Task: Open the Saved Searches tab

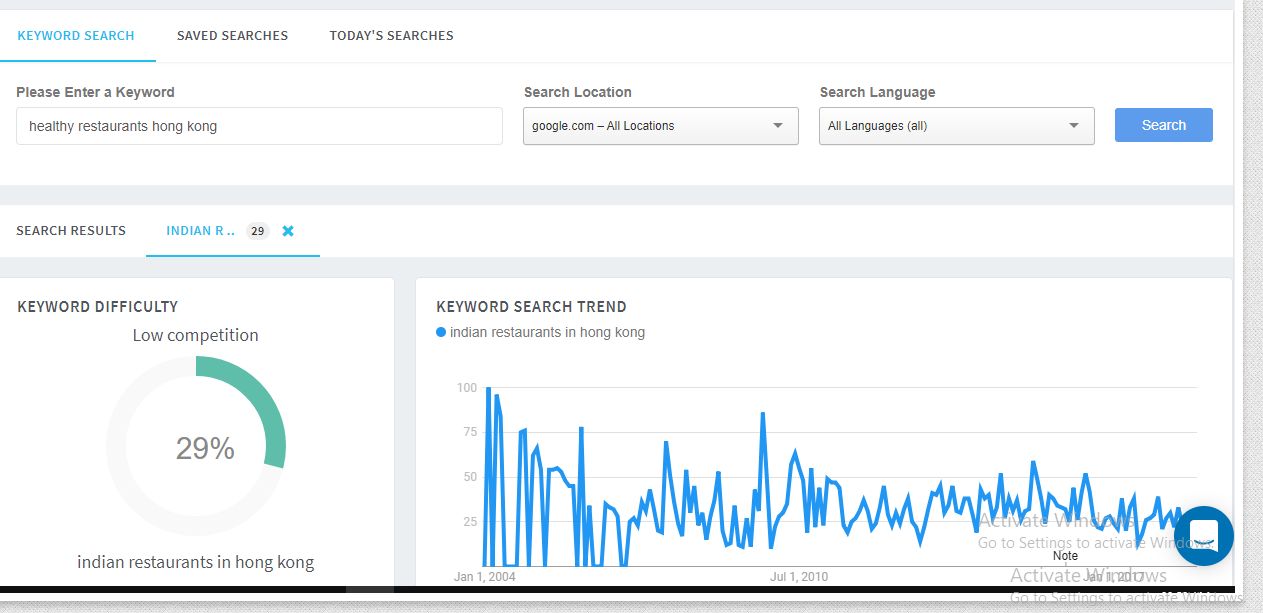Action: [232, 36]
